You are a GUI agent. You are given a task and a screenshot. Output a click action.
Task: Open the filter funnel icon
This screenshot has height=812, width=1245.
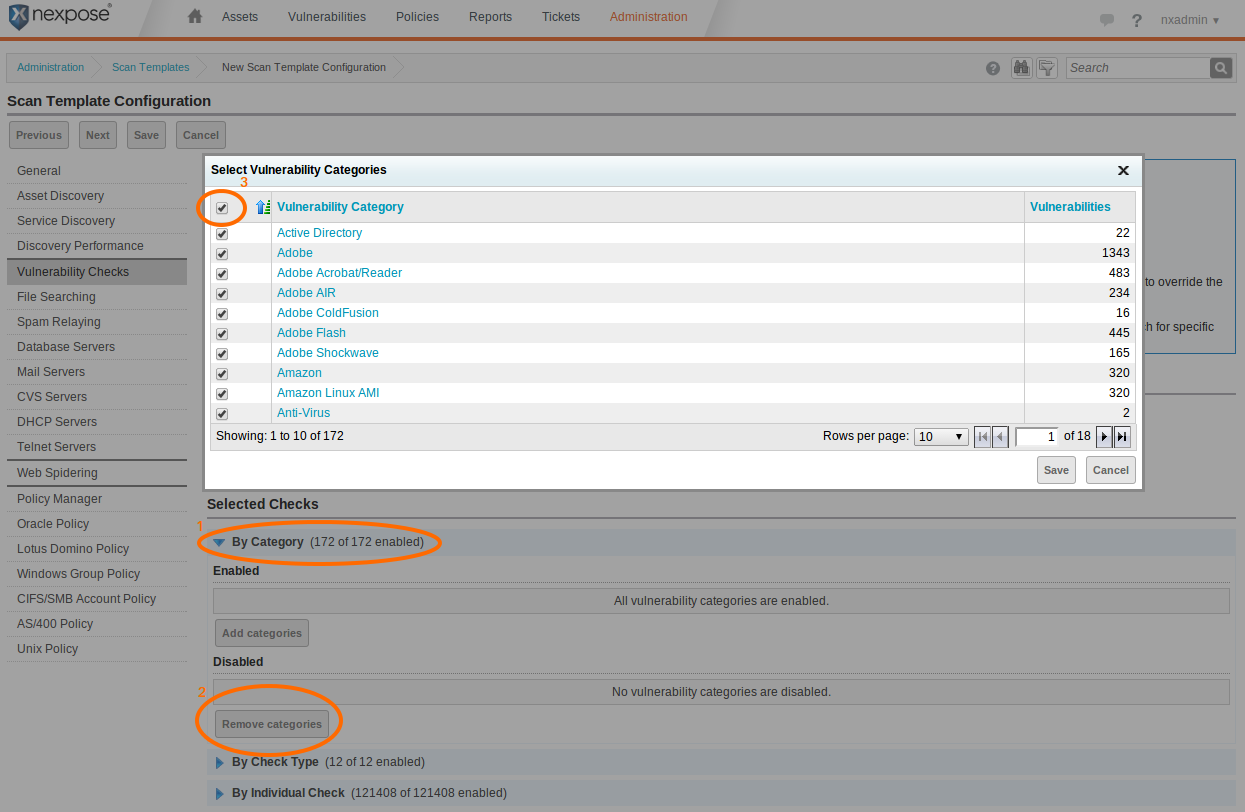pyautogui.click(x=1046, y=68)
